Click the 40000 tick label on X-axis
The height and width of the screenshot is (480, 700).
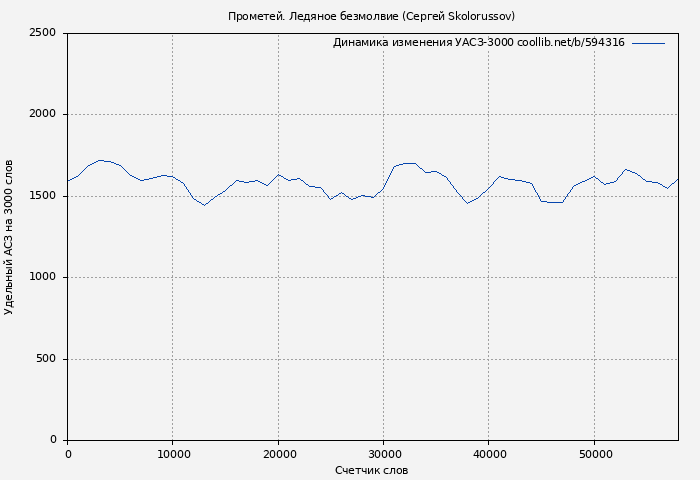click(x=489, y=455)
